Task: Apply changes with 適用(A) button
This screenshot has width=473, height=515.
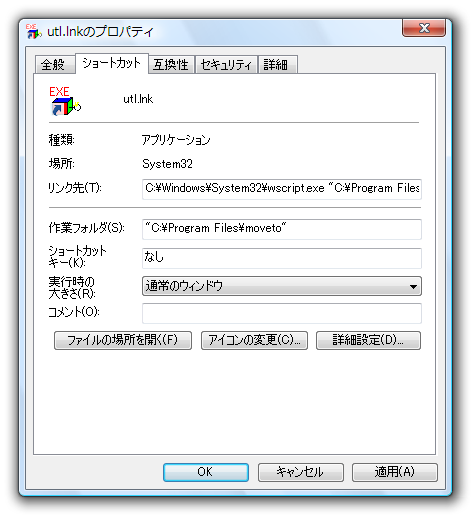Action: click(395, 472)
